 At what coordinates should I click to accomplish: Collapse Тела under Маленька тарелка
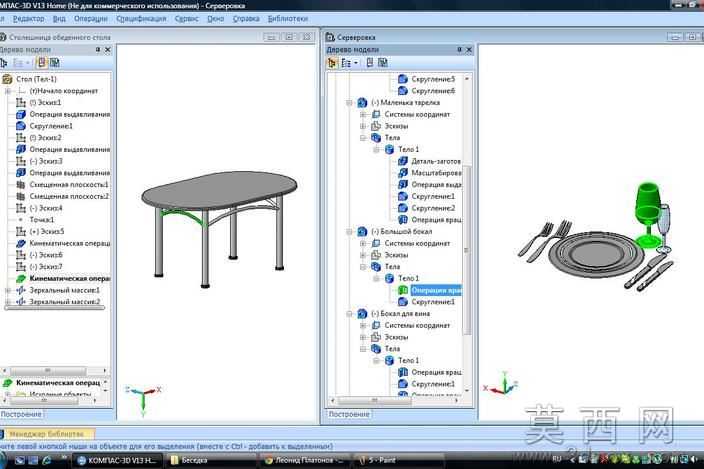click(363, 138)
